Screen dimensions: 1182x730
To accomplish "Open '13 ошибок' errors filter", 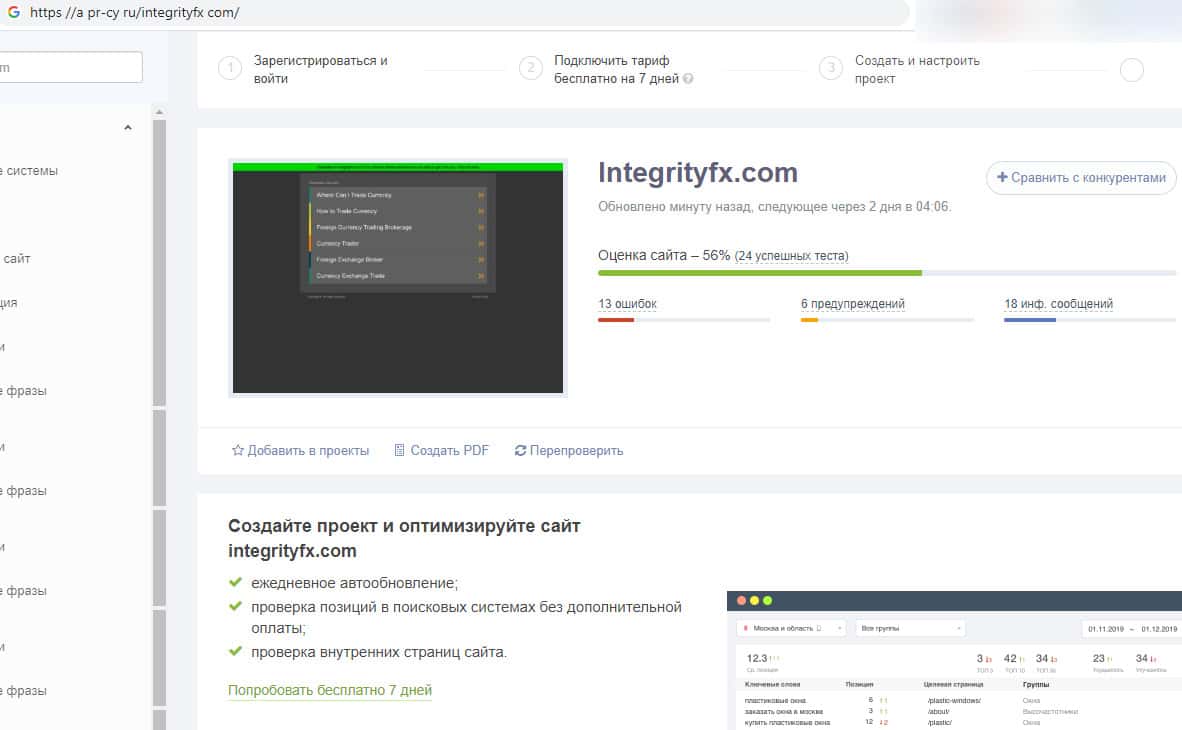I will point(627,304).
